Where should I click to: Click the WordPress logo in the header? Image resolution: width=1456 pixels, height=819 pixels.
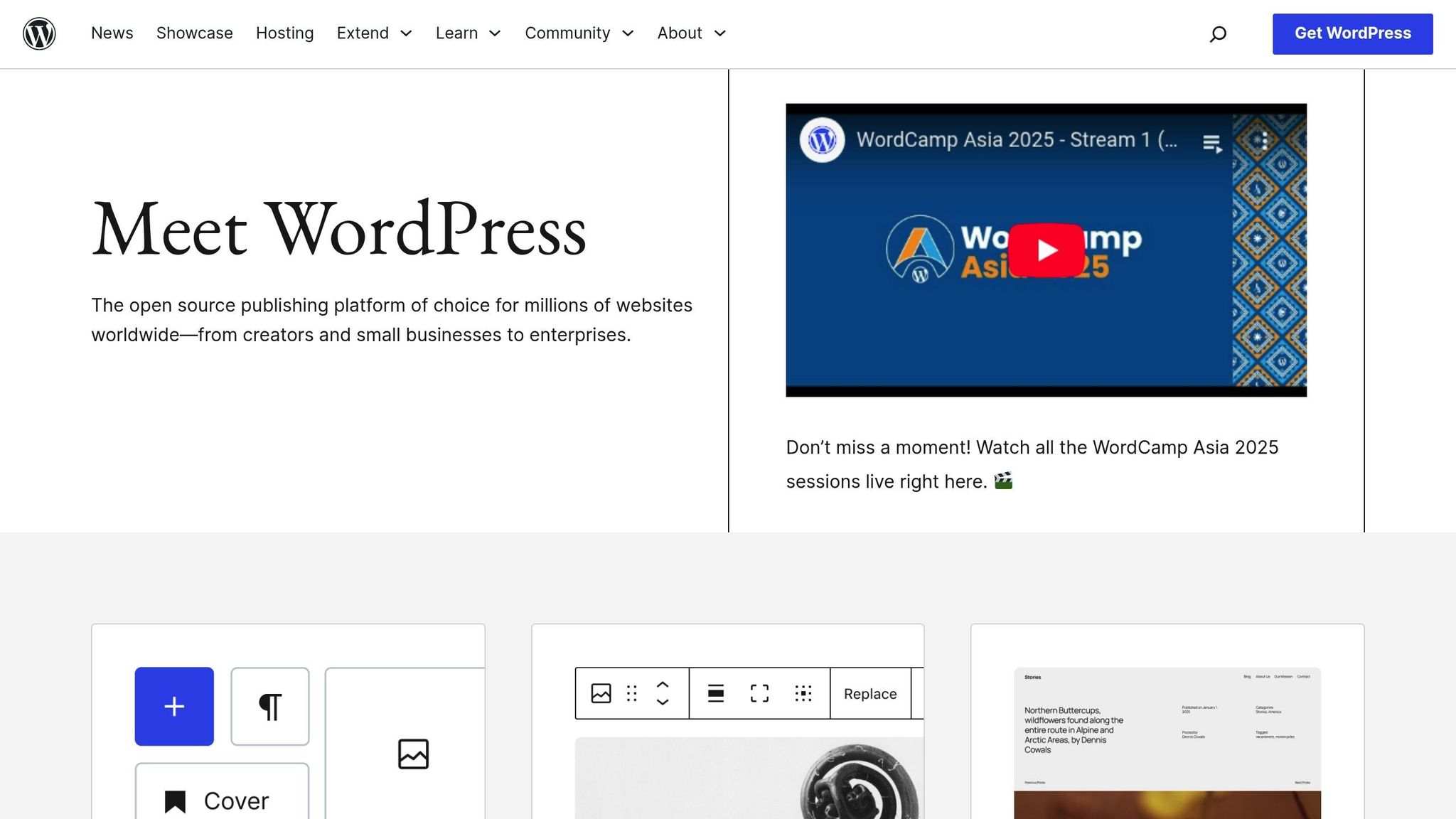pyautogui.click(x=39, y=33)
